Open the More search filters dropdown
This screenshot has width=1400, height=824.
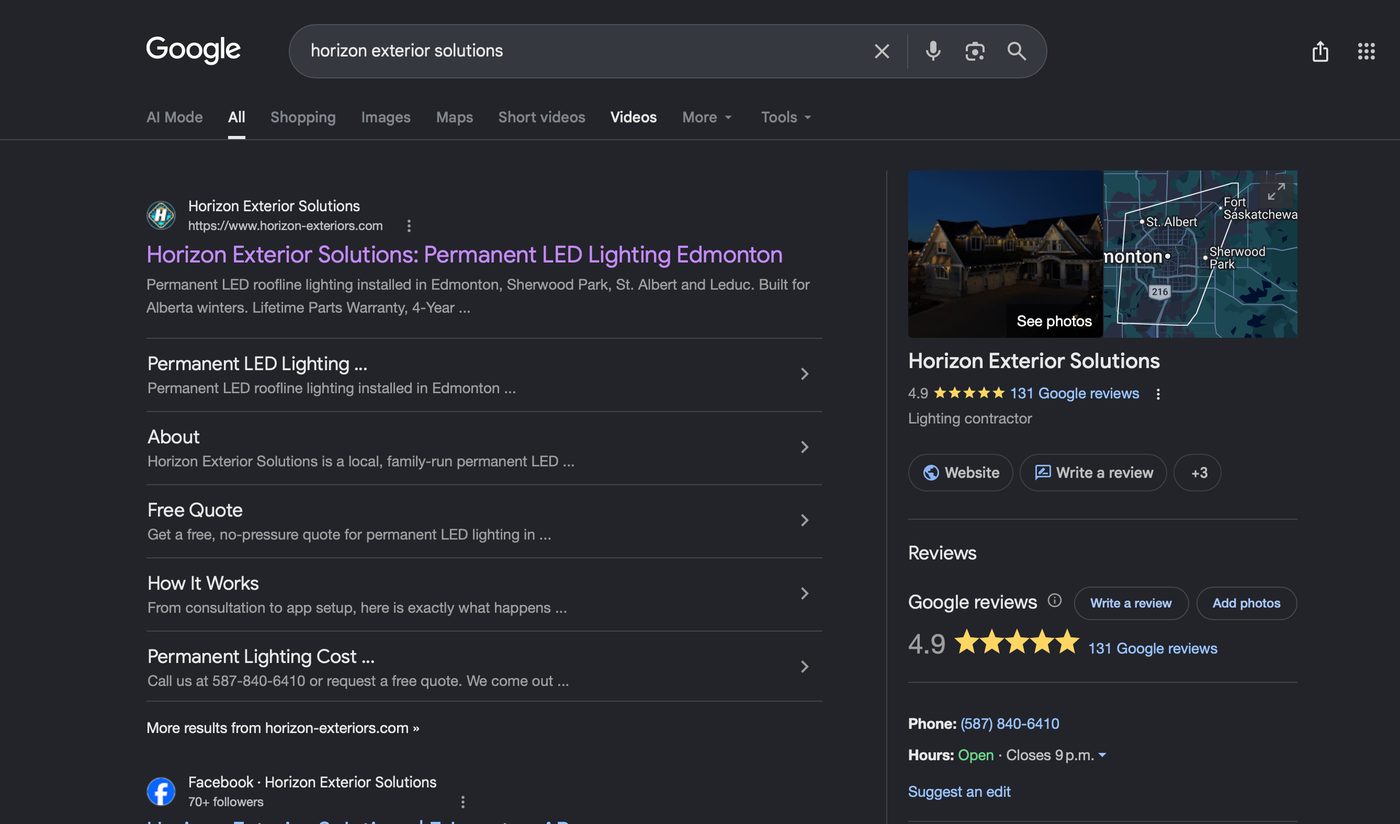click(x=707, y=117)
